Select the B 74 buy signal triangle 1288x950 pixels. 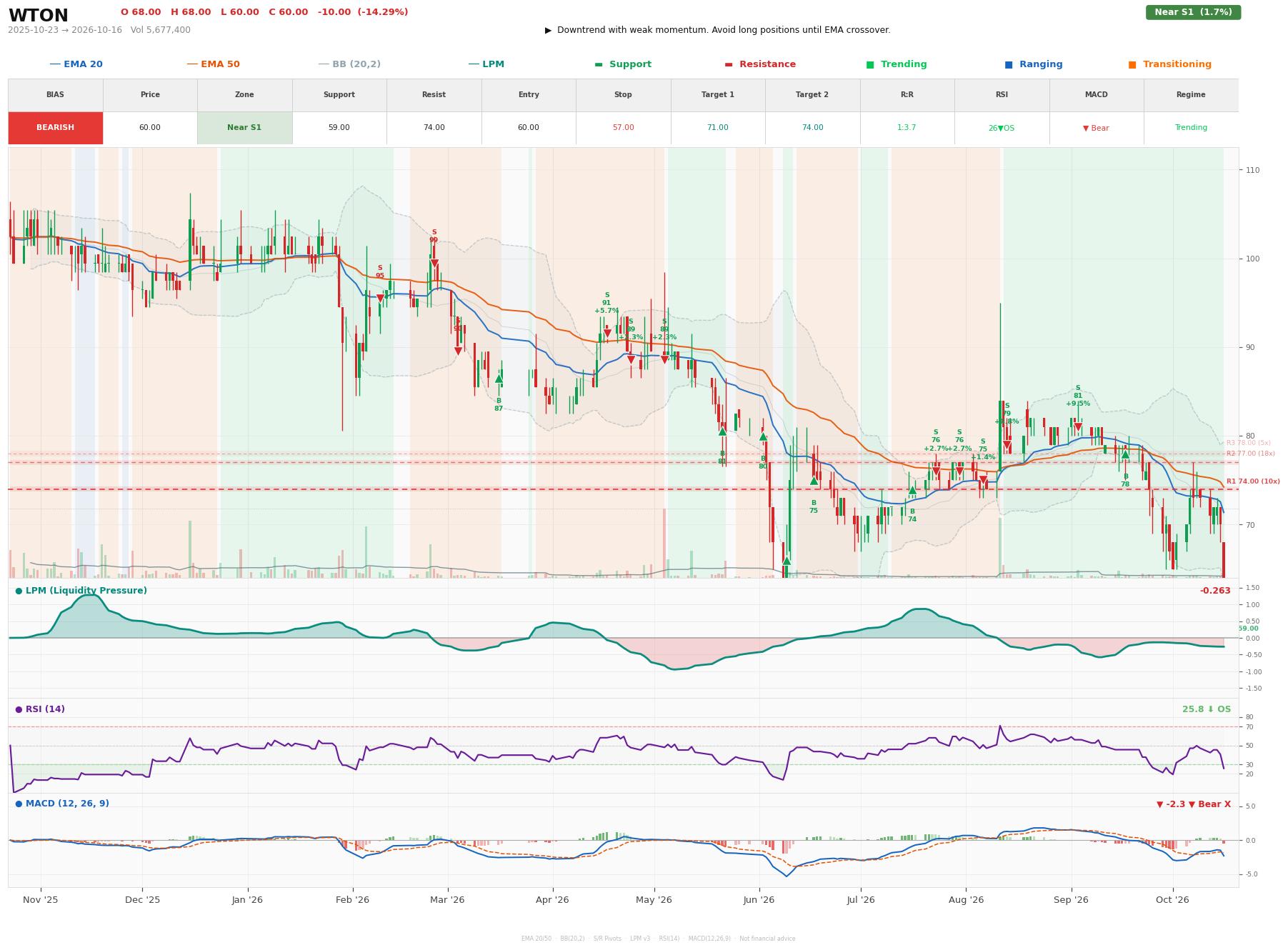(912, 490)
